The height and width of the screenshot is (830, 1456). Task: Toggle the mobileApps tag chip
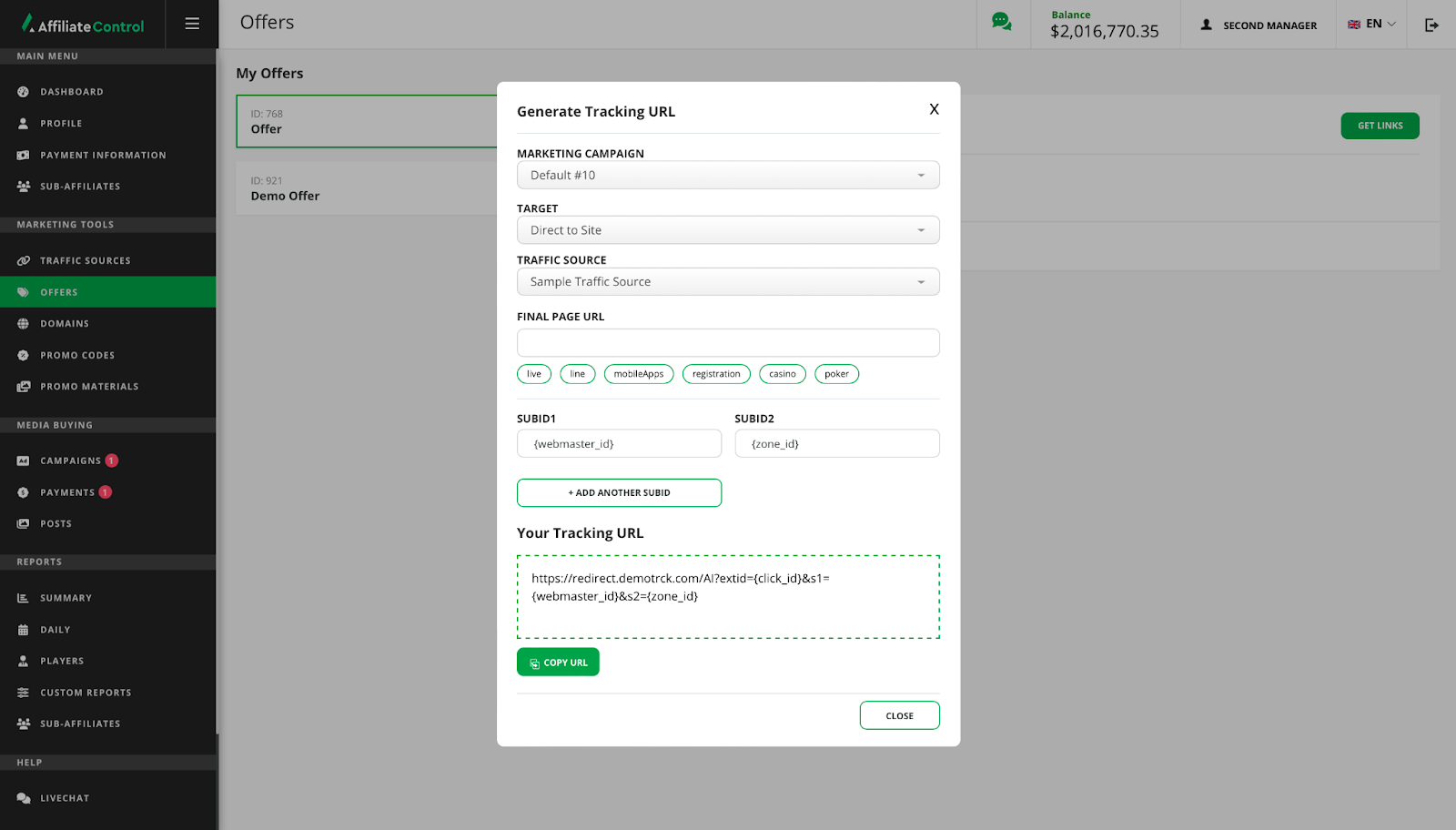point(639,374)
